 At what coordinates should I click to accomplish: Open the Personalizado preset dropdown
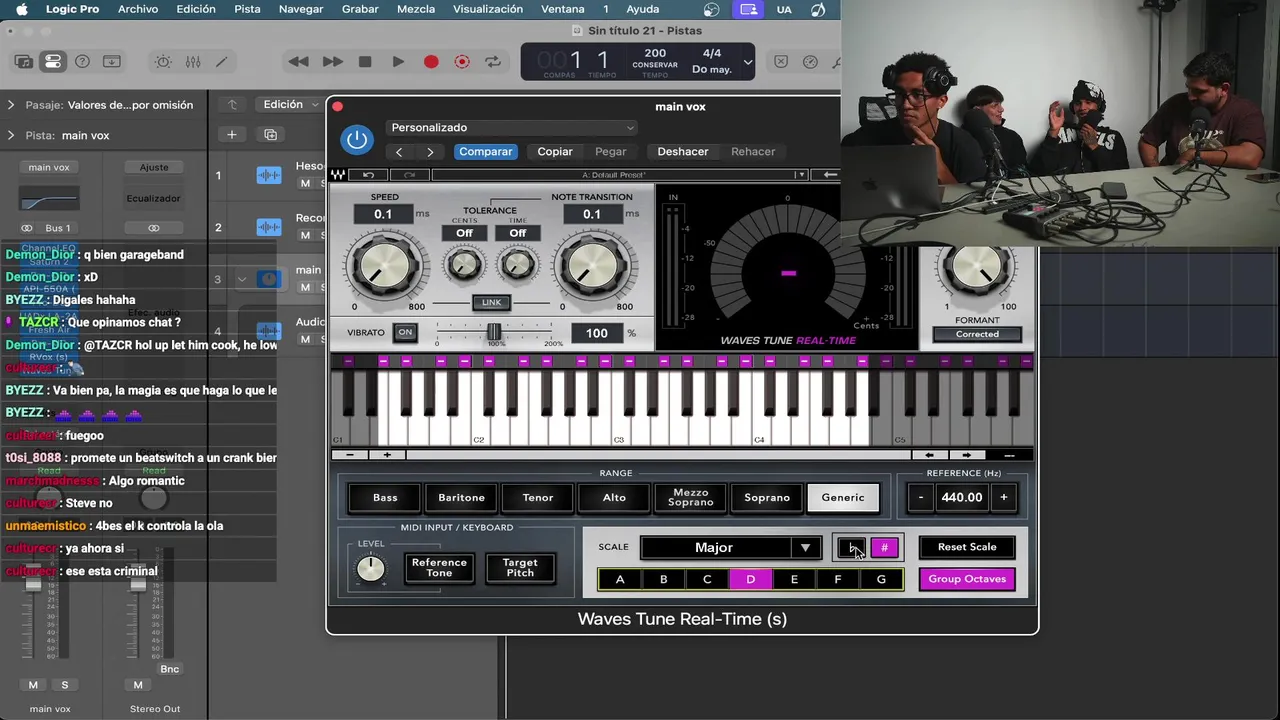pos(511,127)
